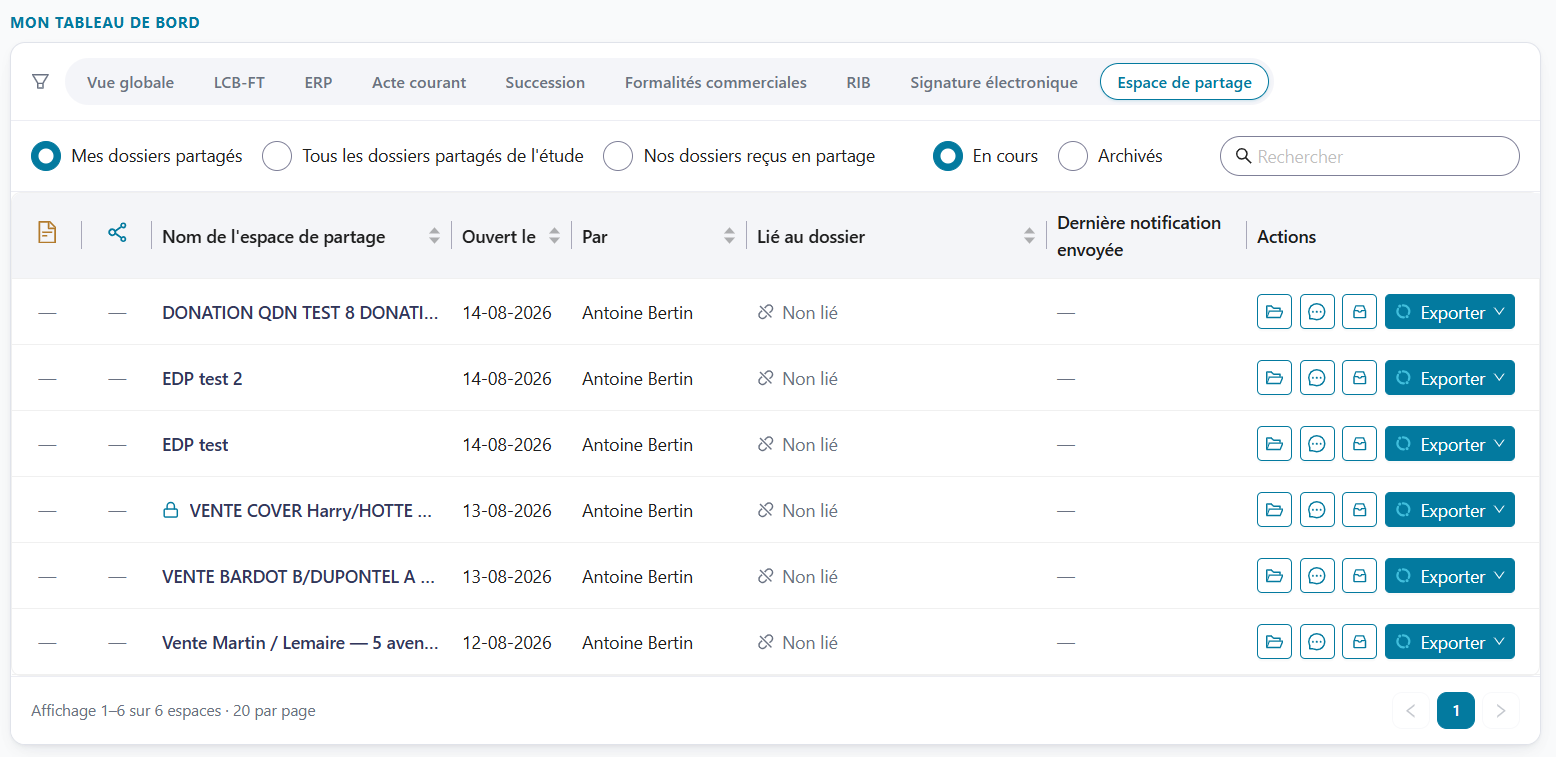
Task: Open the LCB-FT tab
Action: click(239, 82)
